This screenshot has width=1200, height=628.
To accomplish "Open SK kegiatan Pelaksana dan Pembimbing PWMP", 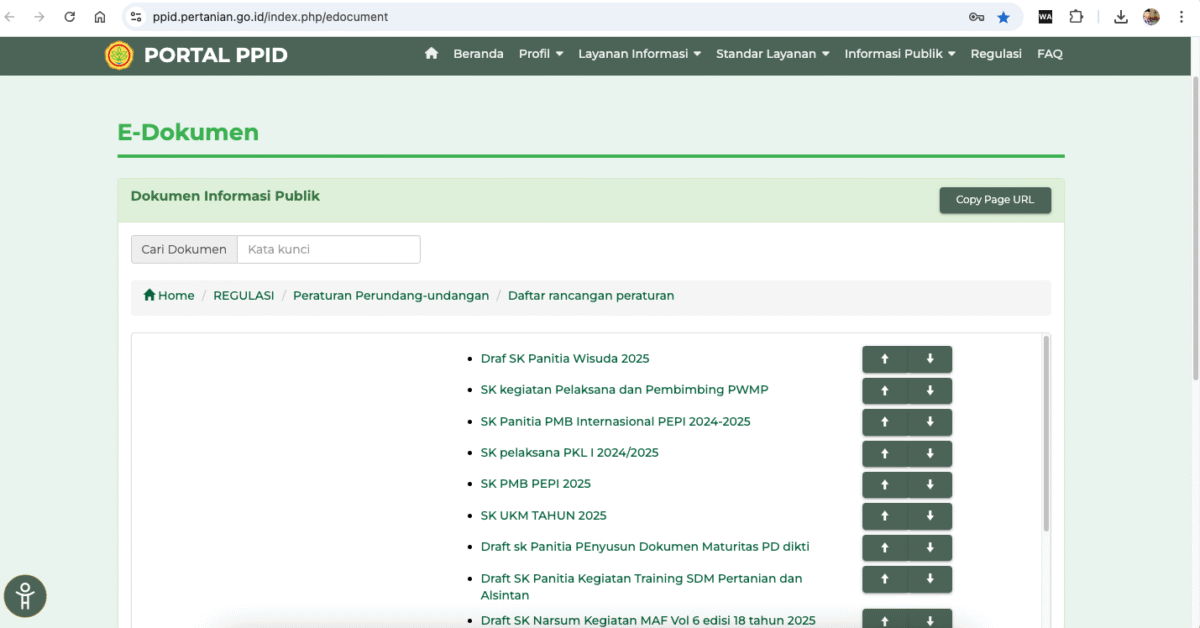I will (624, 390).
